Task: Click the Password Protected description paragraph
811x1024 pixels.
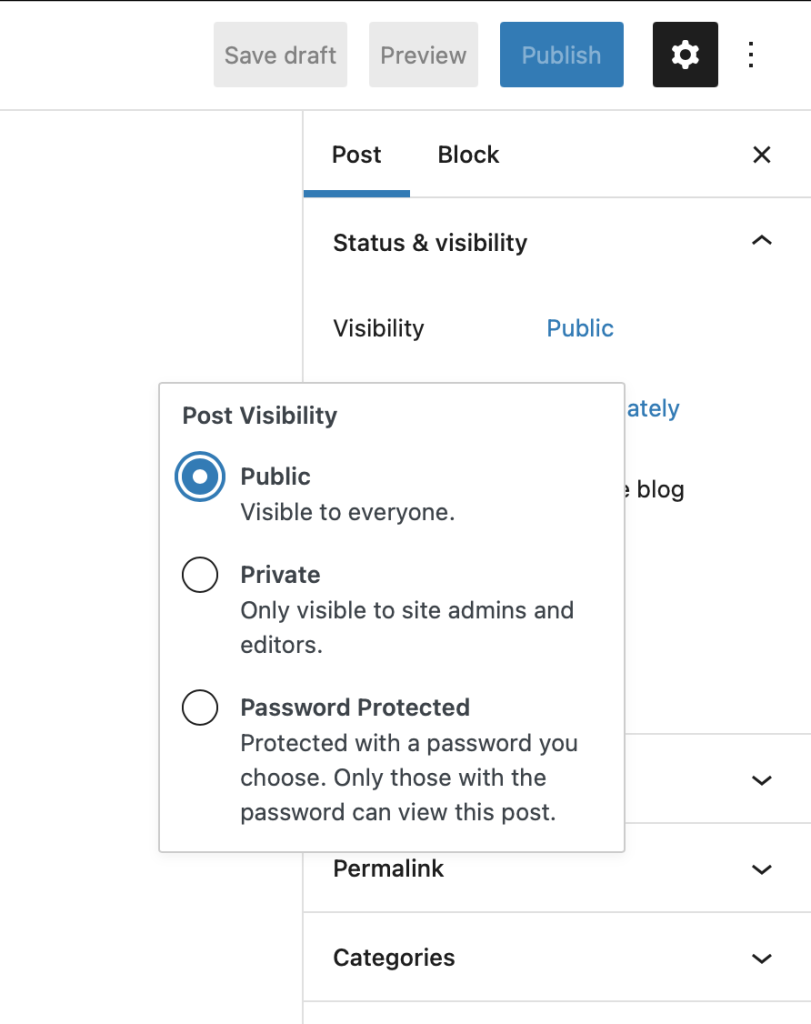Action: [x=409, y=778]
